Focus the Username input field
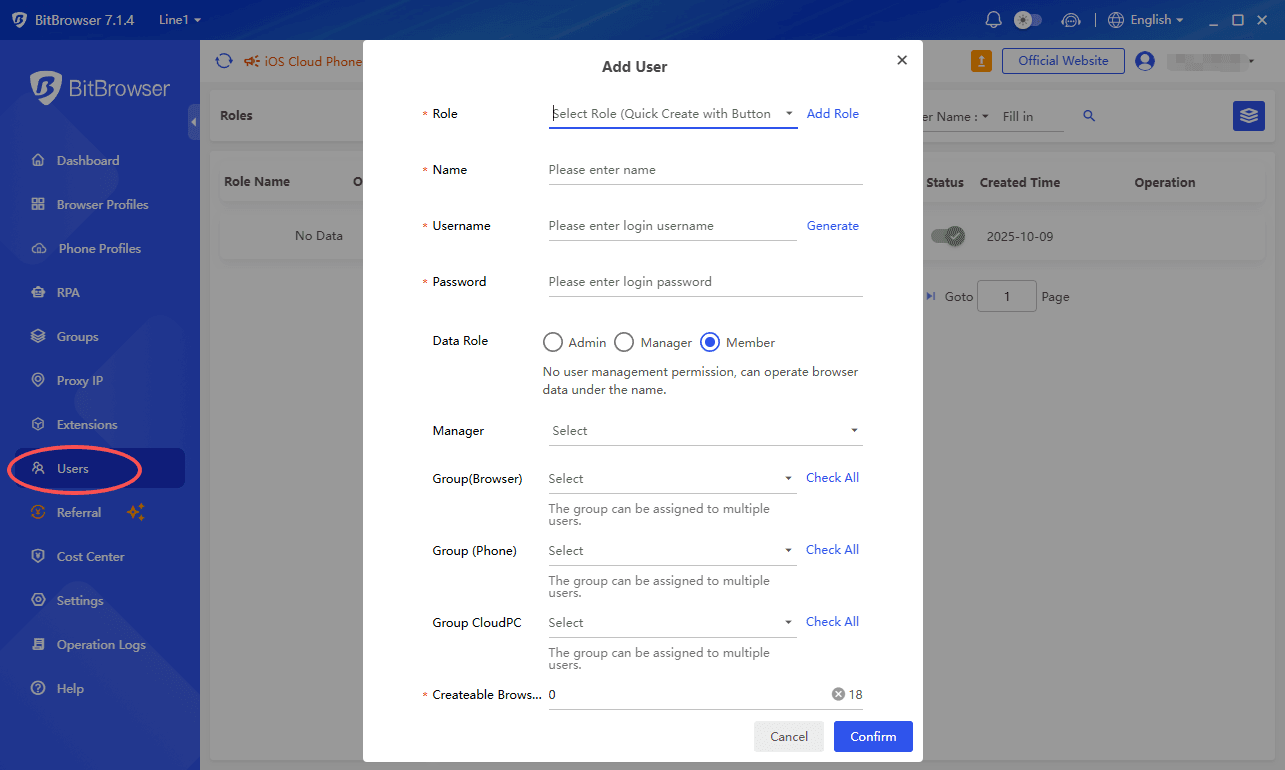This screenshot has width=1285, height=770. point(673,226)
